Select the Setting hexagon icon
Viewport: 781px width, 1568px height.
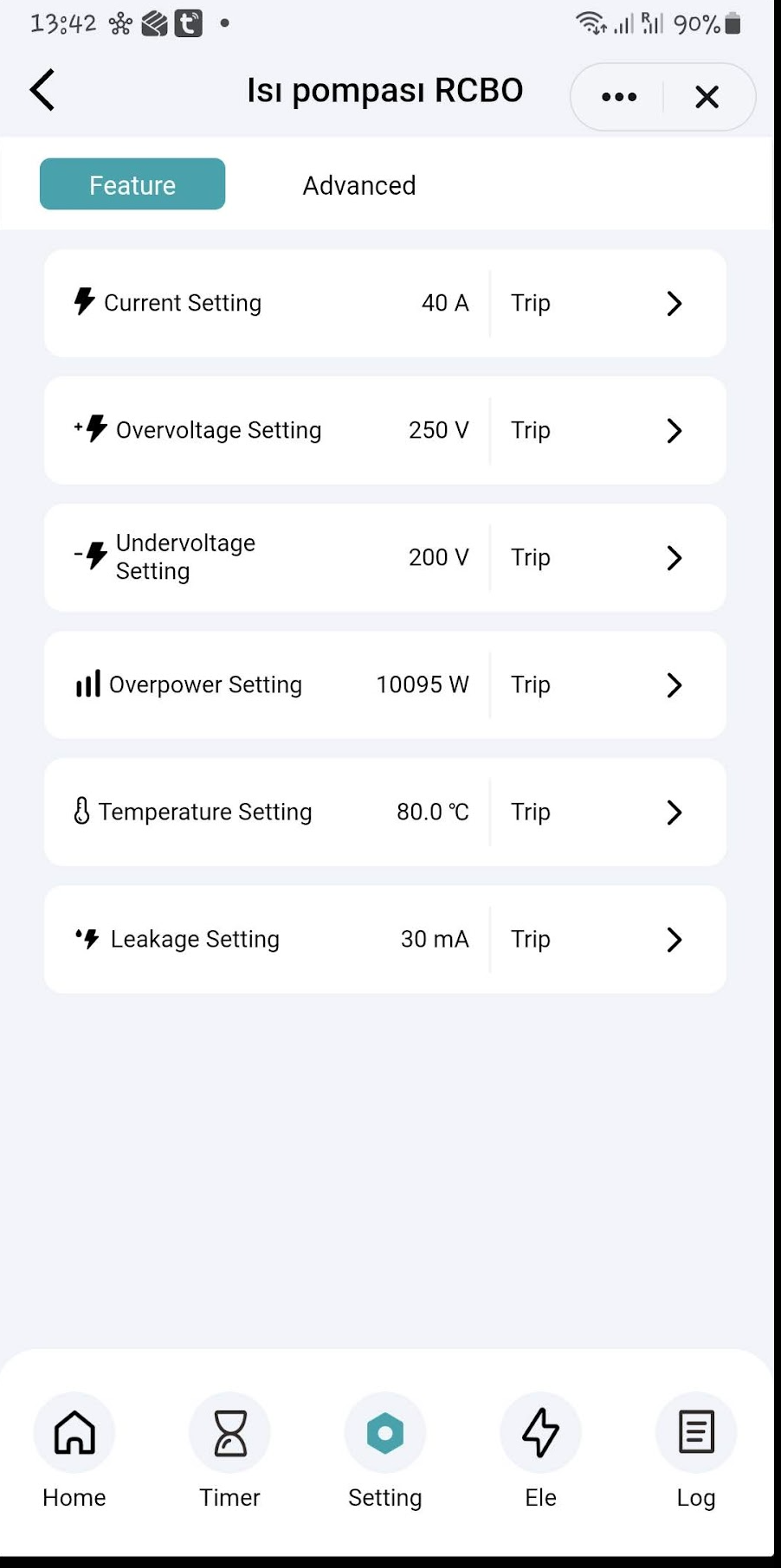[385, 1433]
